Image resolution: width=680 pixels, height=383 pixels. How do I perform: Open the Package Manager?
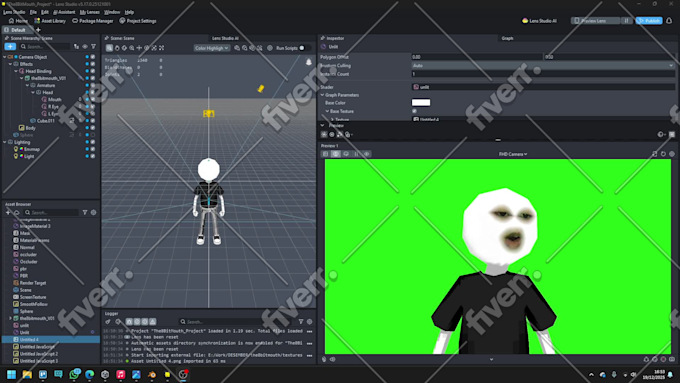tap(92, 20)
